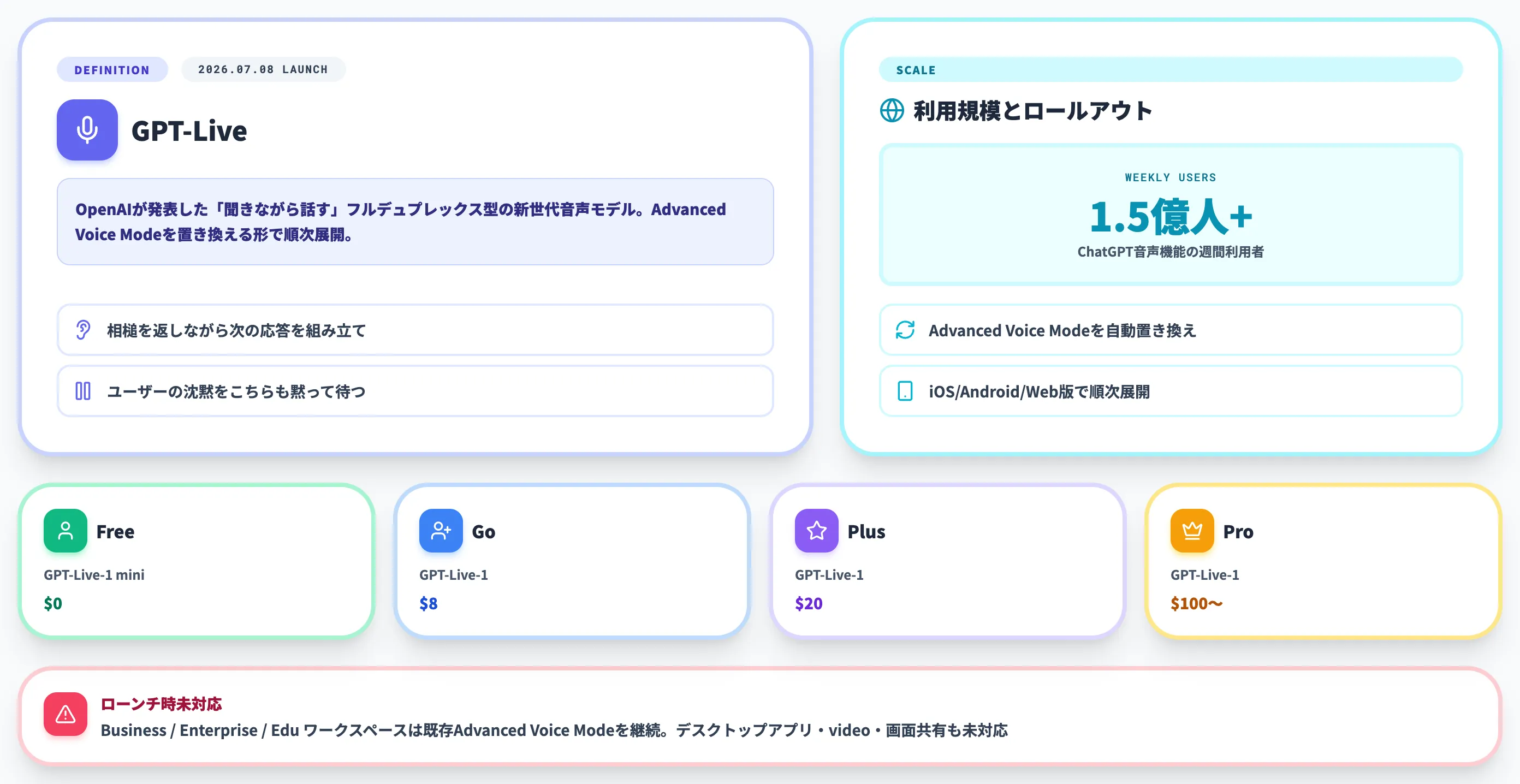Click the ローンチ時未対応 heading
Screen dimensions: 1520x784
161,704
